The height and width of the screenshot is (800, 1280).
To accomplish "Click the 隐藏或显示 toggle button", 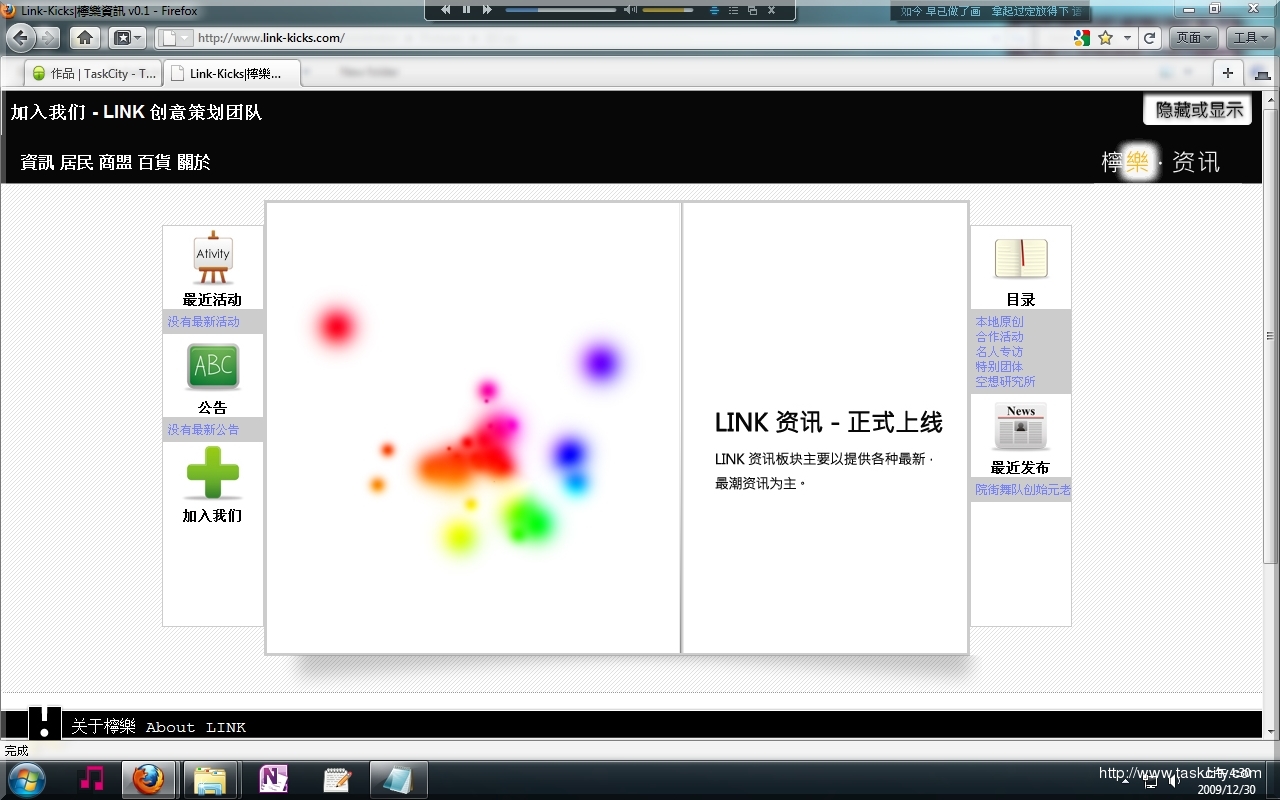I will 1196,109.
